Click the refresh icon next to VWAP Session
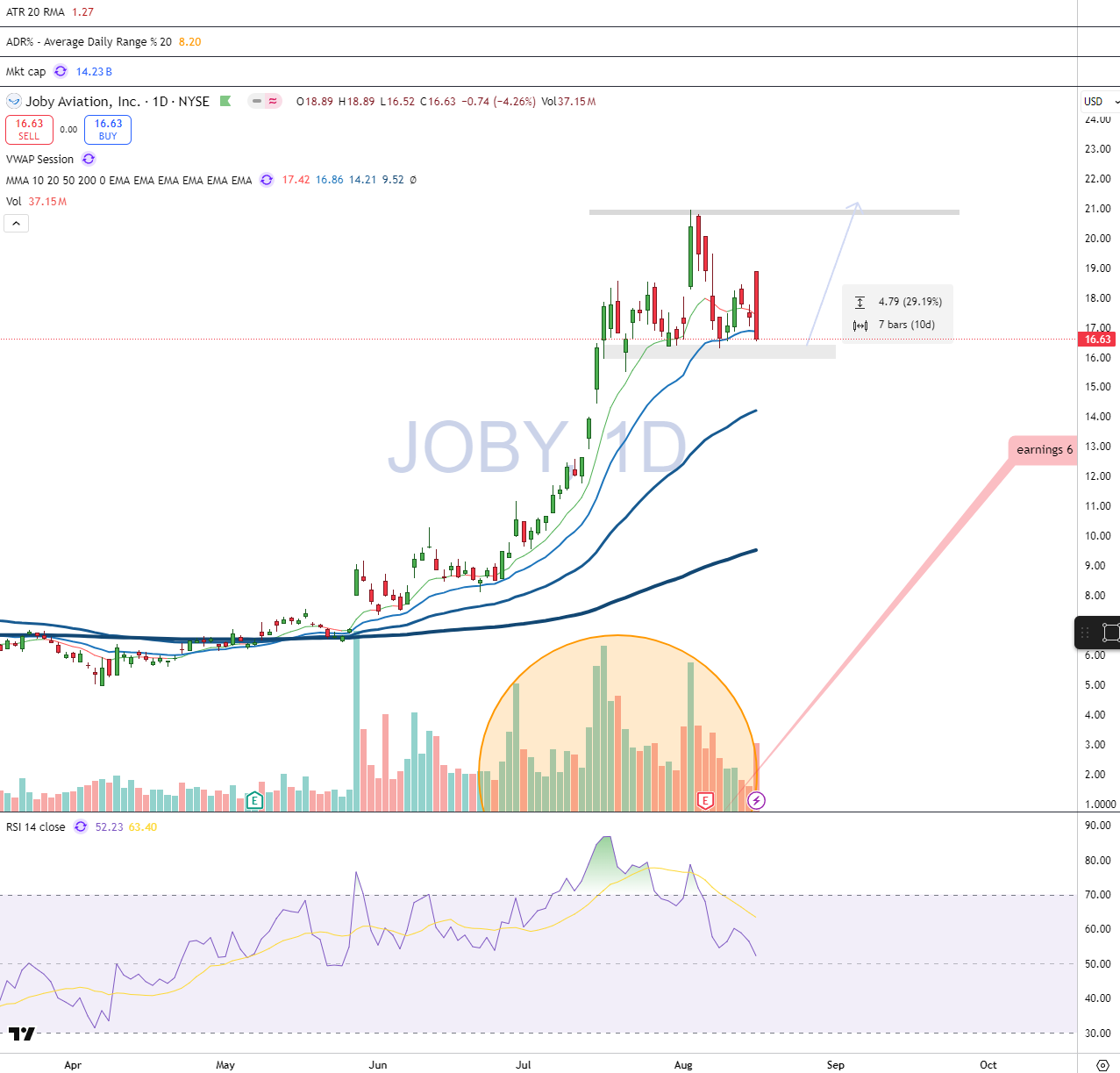The image size is (1120, 1073). [89, 159]
